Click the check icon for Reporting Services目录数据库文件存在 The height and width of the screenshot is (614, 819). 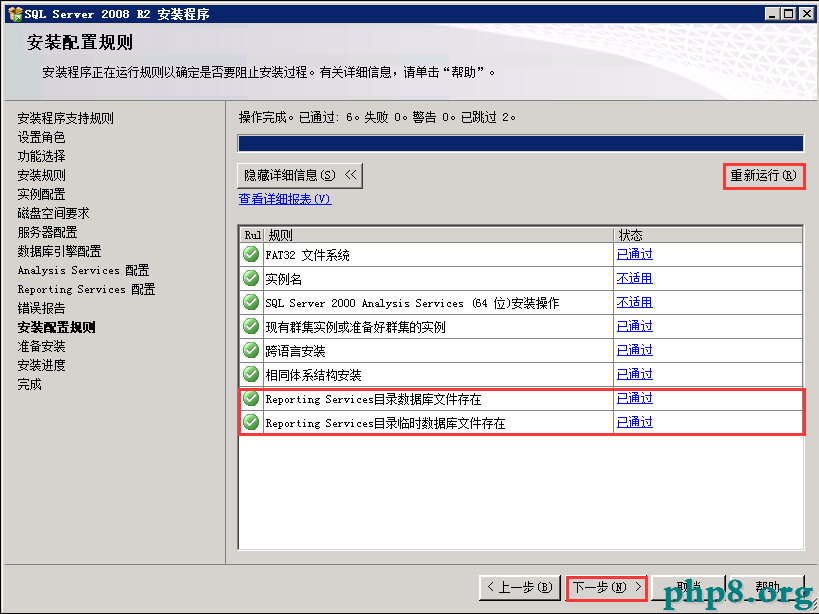click(x=251, y=398)
